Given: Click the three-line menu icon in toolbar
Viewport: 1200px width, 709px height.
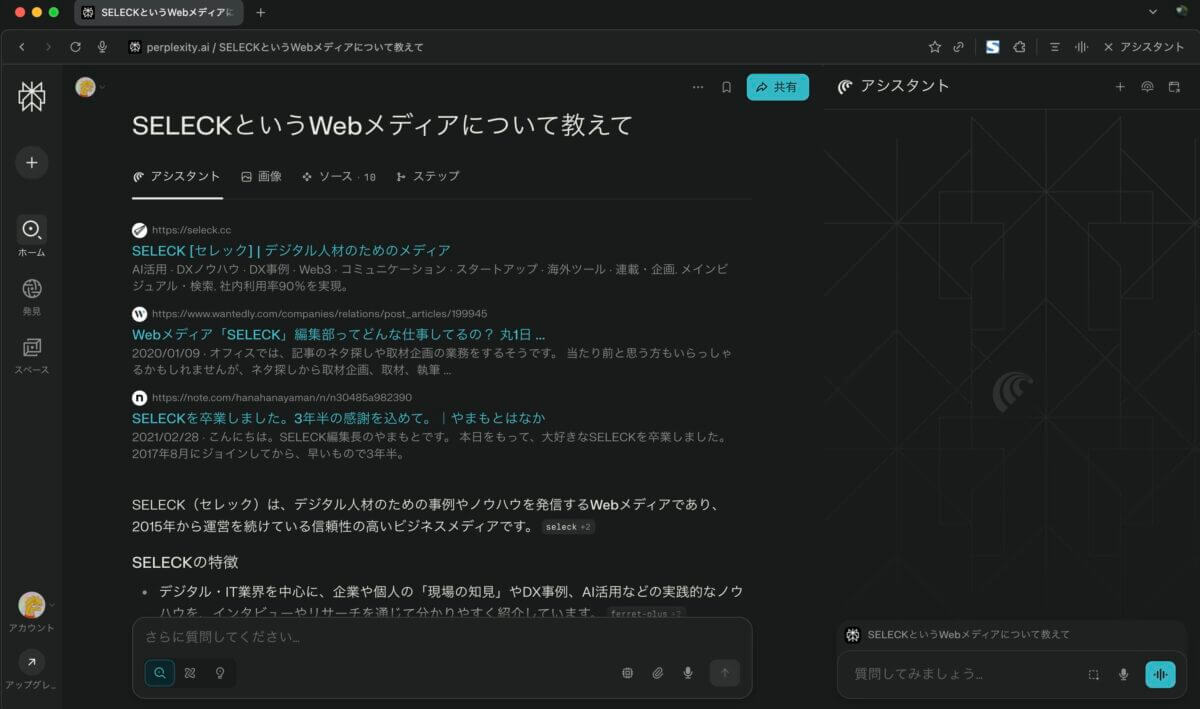Looking at the screenshot, I should pos(1054,47).
